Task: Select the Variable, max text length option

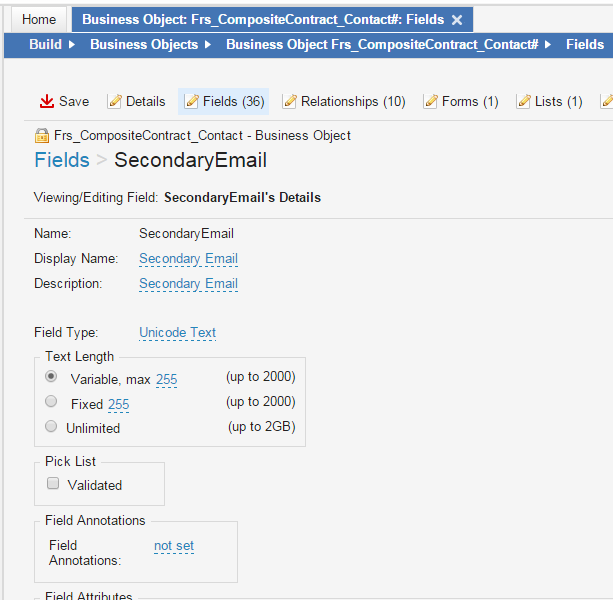Action: 51,377
